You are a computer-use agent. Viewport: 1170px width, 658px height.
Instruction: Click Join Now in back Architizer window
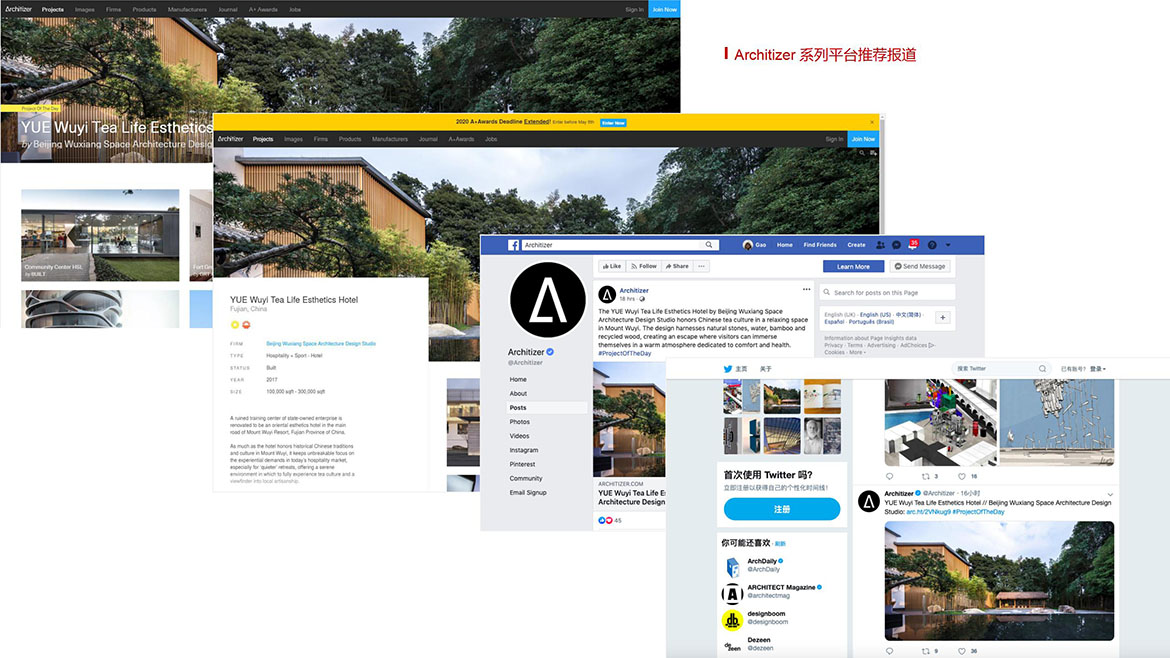pyautogui.click(x=664, y=9)
